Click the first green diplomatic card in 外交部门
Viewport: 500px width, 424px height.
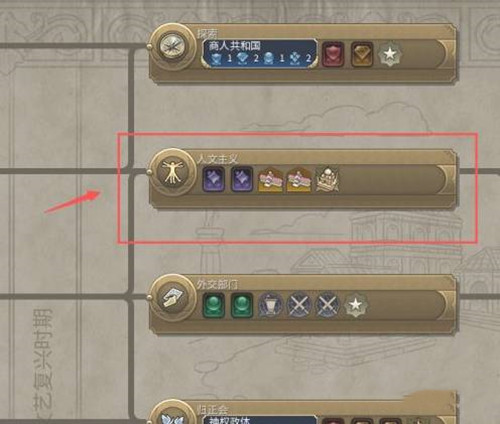click(213, 305)
